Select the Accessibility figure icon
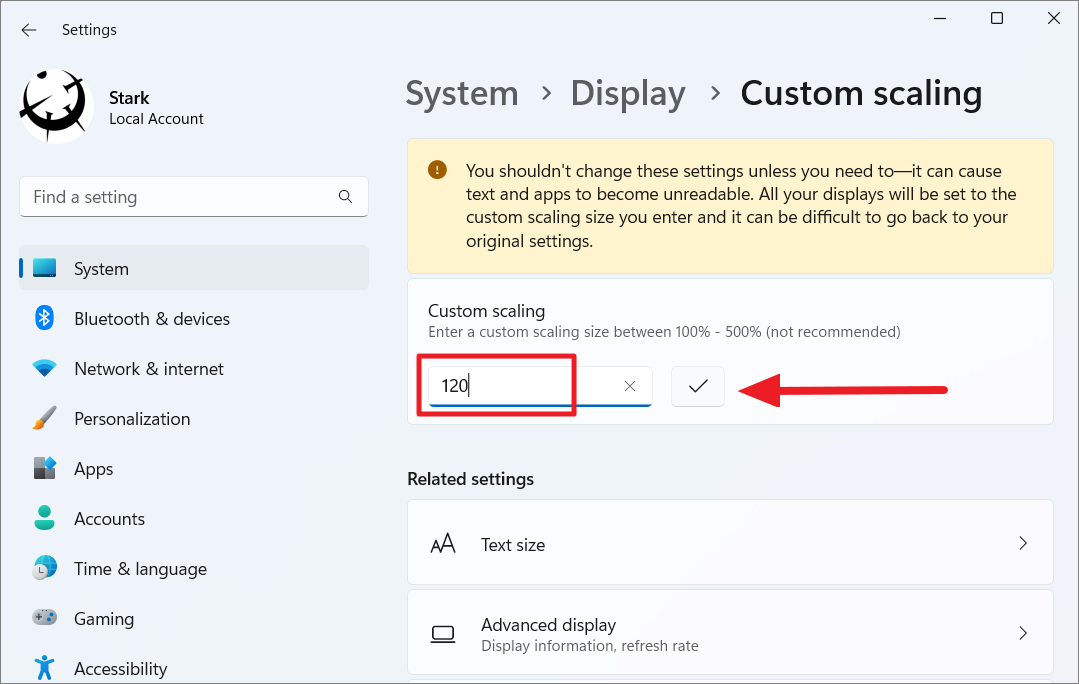This screenshot has width=1079, height=684. pos(44,667)
